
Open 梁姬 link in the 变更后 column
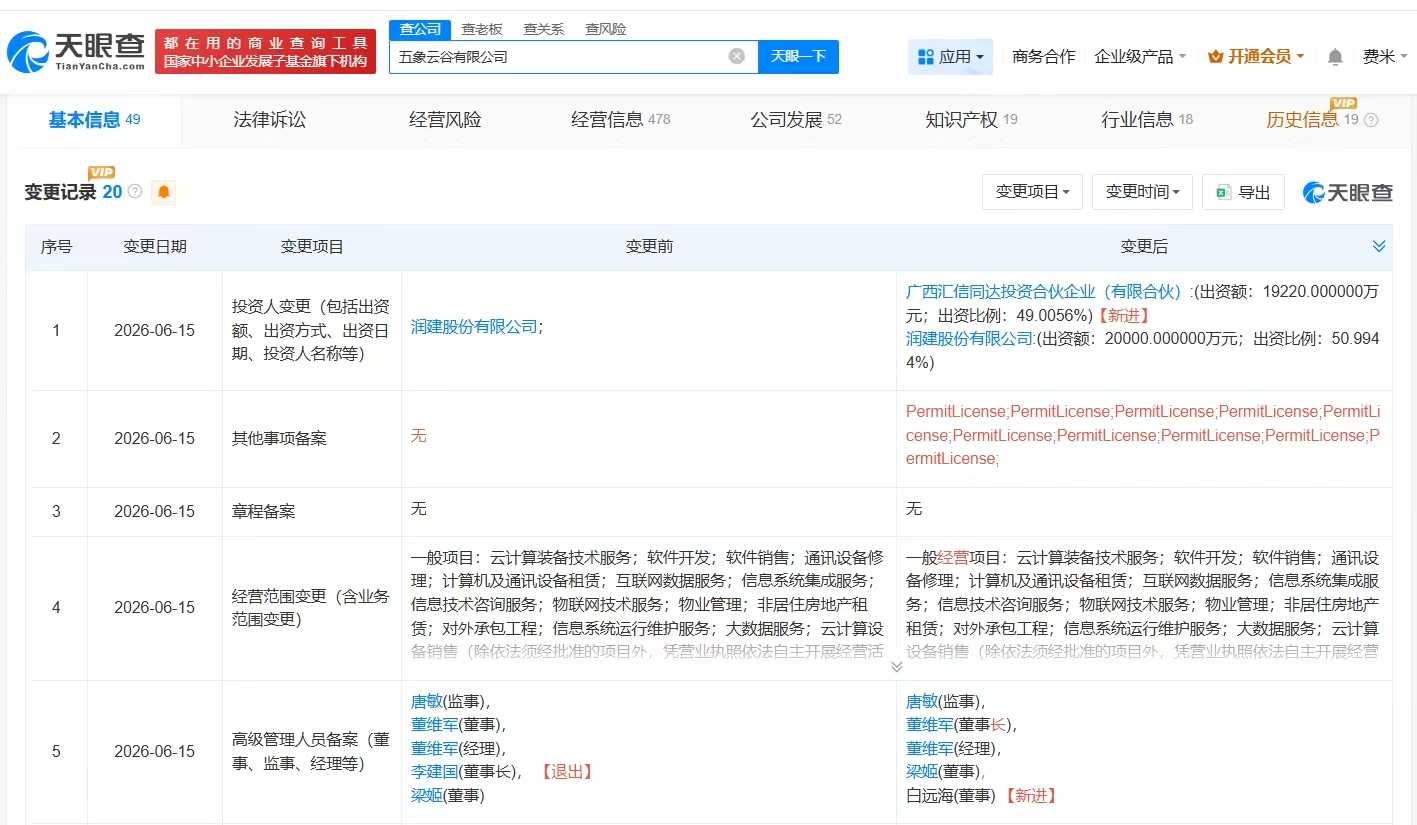pyautogui.click(x=922, y=771)
